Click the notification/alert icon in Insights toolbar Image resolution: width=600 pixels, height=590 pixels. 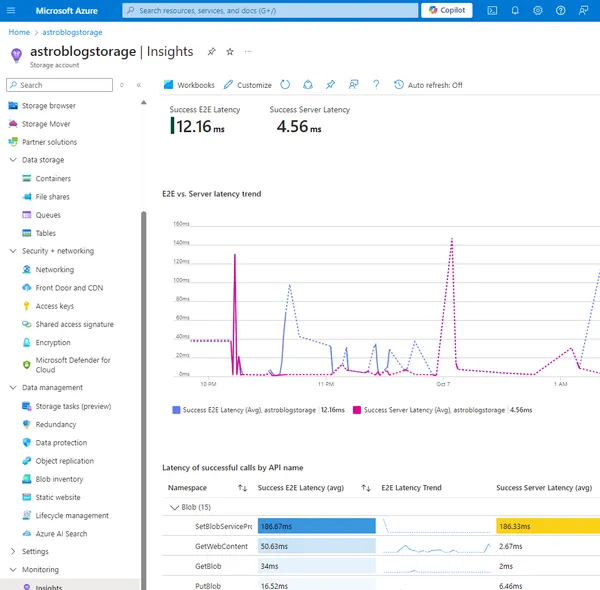pos(308,85)
